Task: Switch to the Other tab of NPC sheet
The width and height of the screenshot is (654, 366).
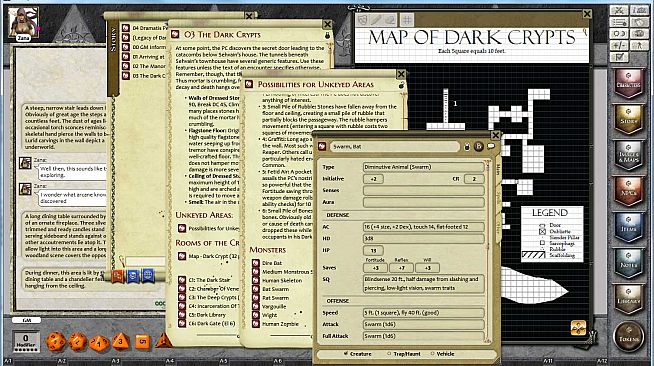Action: click(498, 227)
